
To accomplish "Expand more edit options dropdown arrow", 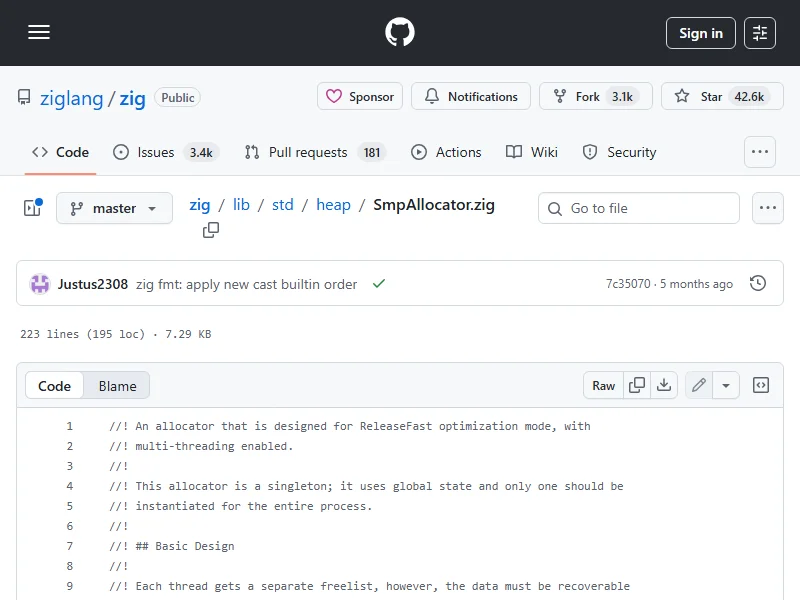I will tap(726, 385).
